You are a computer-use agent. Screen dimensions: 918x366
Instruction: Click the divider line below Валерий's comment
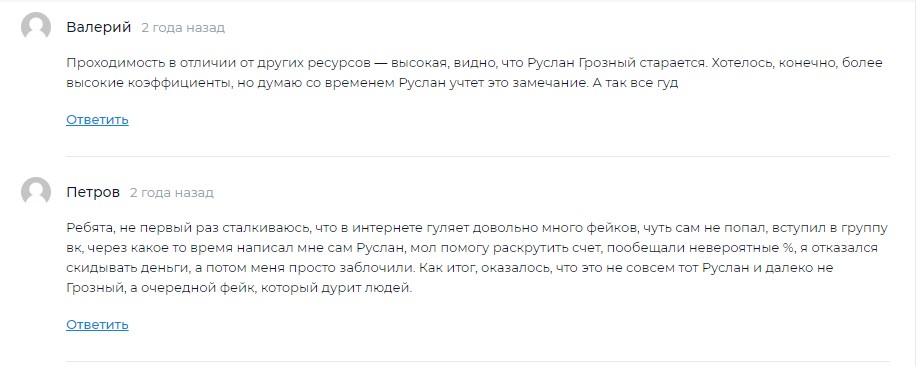pos(478,156)
